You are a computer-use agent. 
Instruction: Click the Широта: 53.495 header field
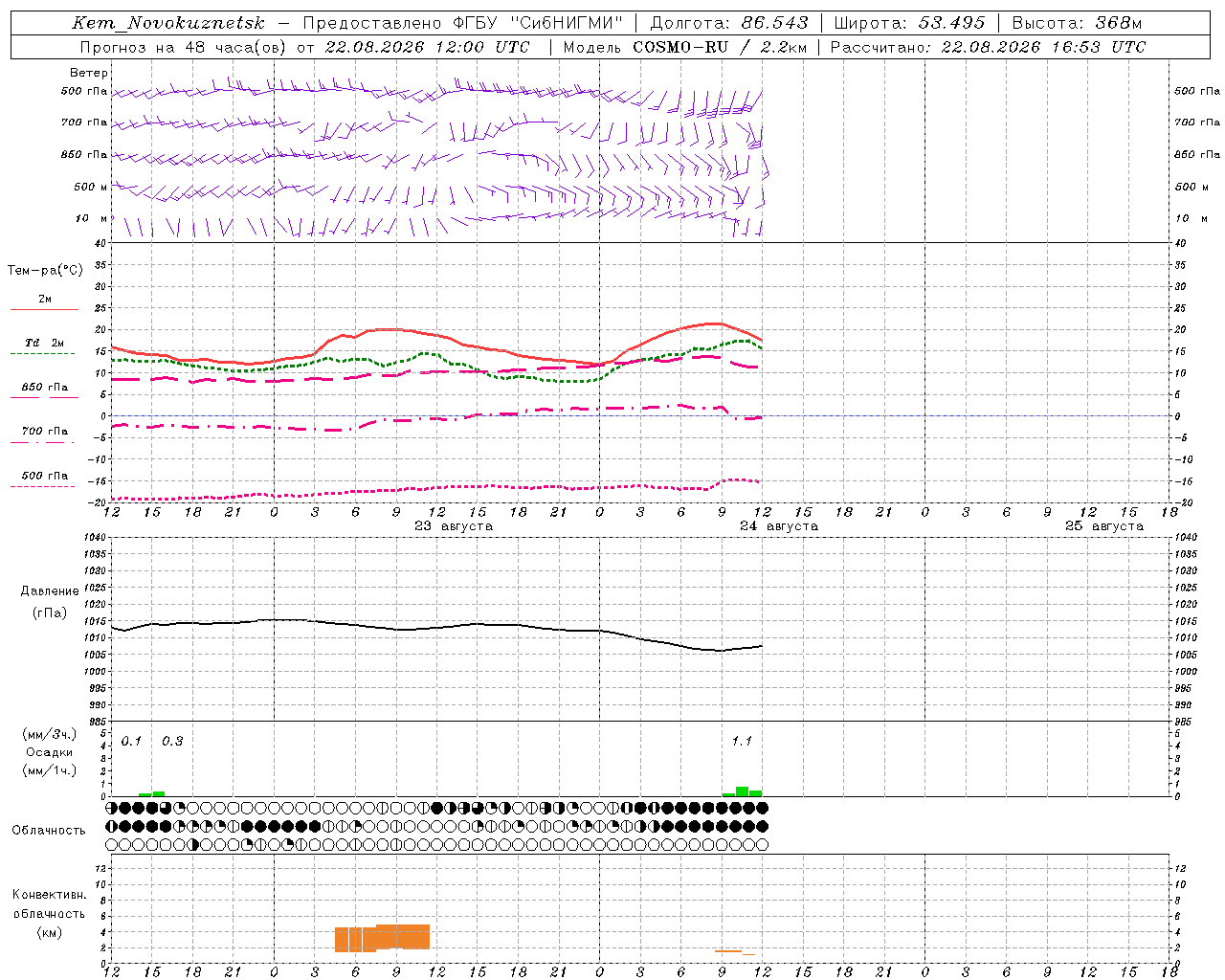(909, 23)
